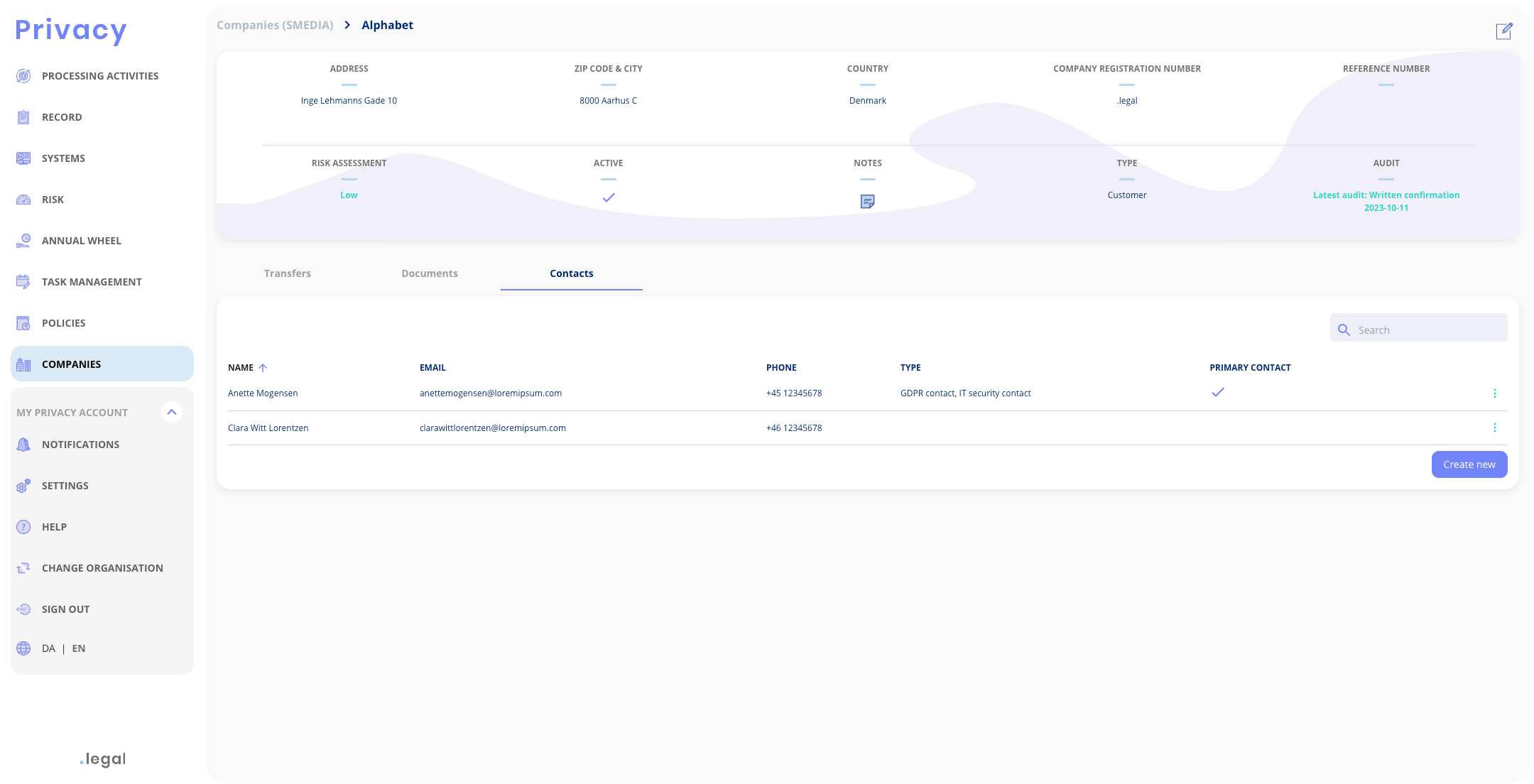The height and width of the screenshot is (784, 1534).
Task: Click the Notifications bell icon
Action: pos(23,445)
